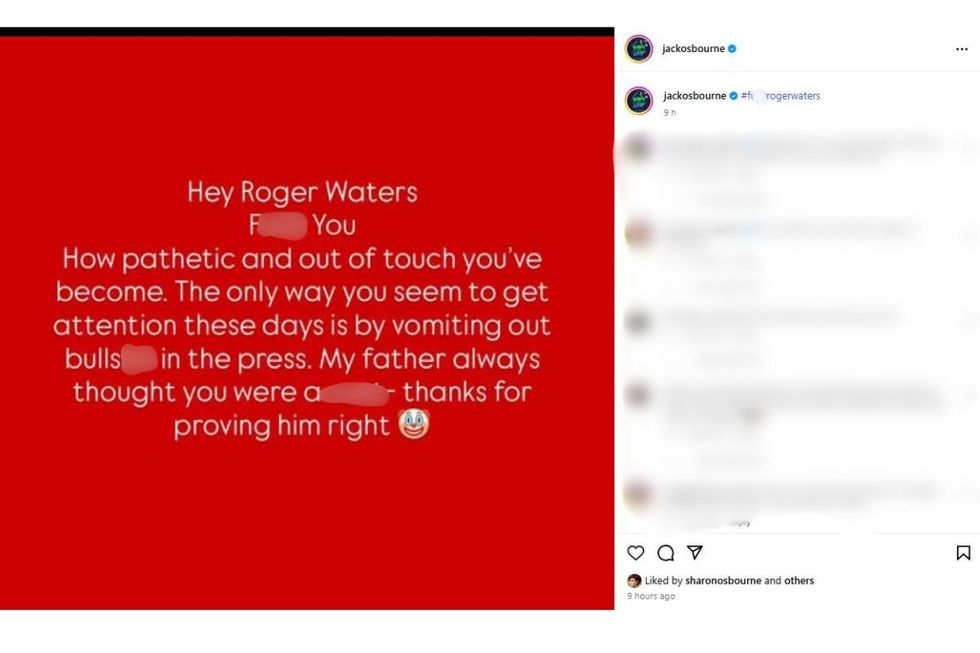Click the clown emoji in the post image
The height and width of the screenshot is (653, 980).
coord(413,424)
